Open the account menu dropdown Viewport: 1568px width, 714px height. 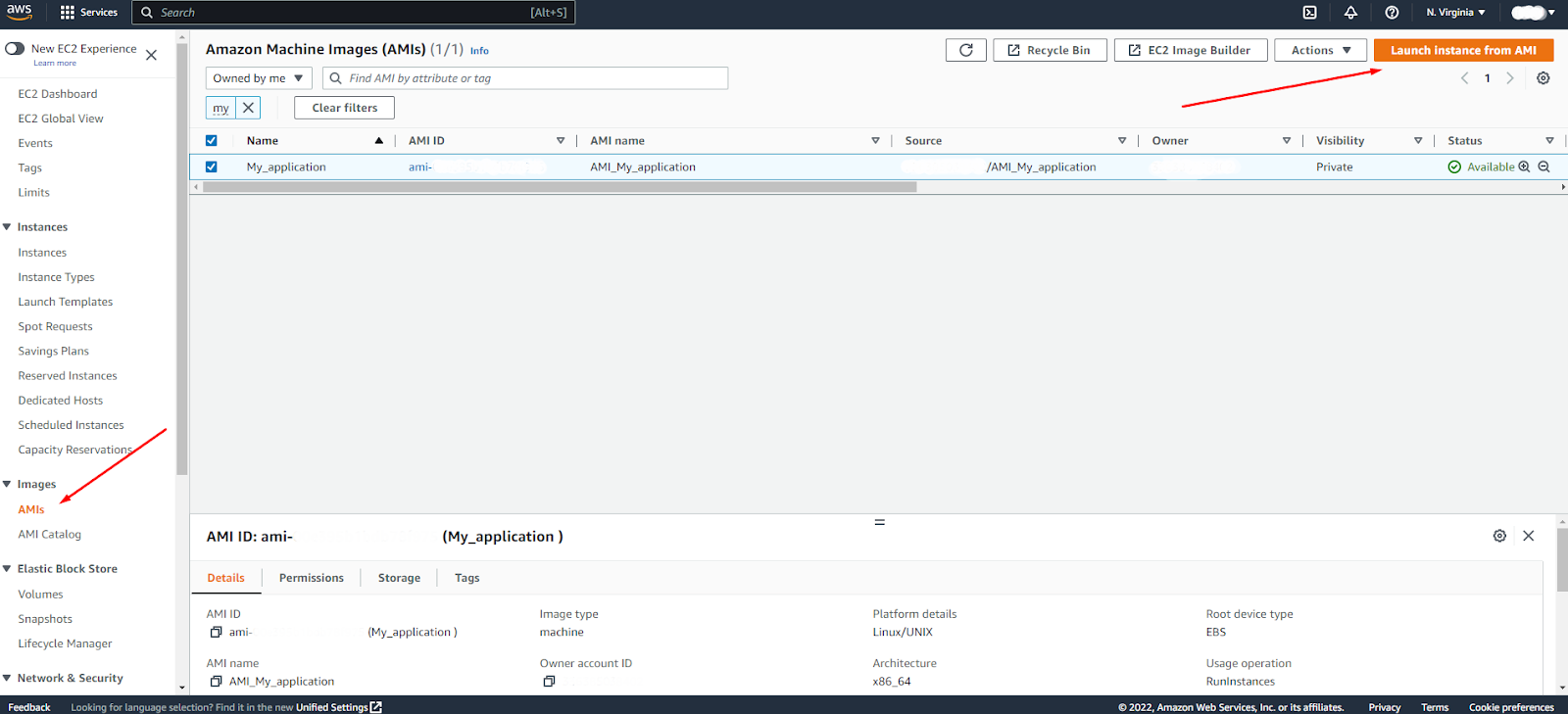(x=1533, y=13)
